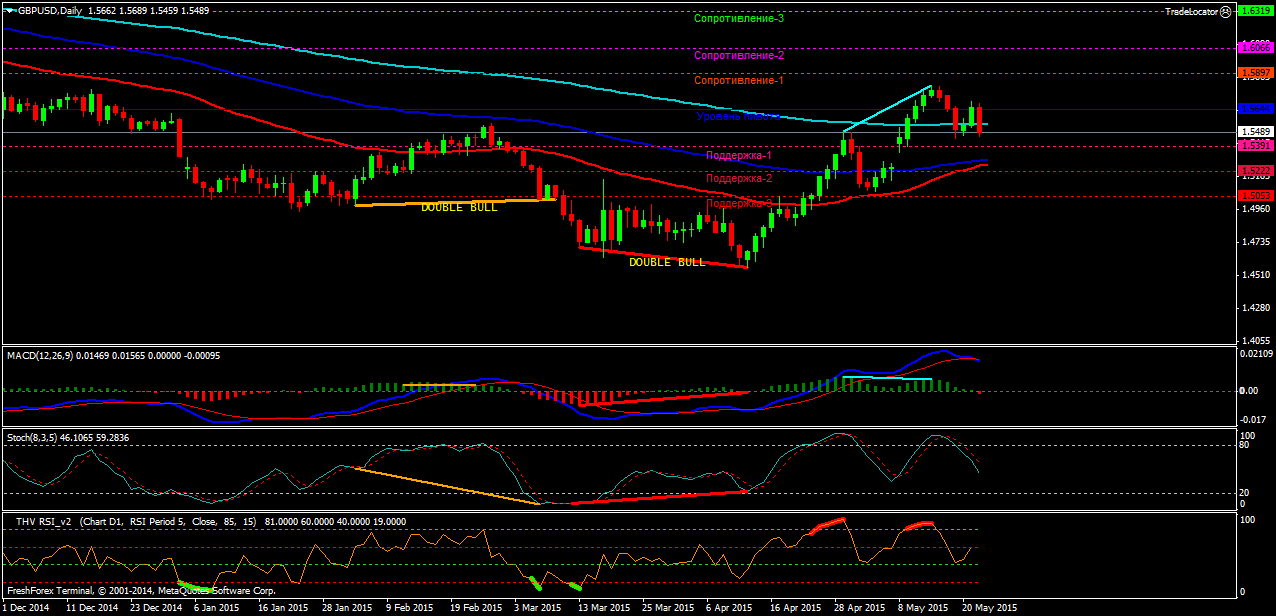The image size is (1276, 616).
Task: Click the triangle icon beside GBPUSD,Daily title
Action: click(8, 11)
